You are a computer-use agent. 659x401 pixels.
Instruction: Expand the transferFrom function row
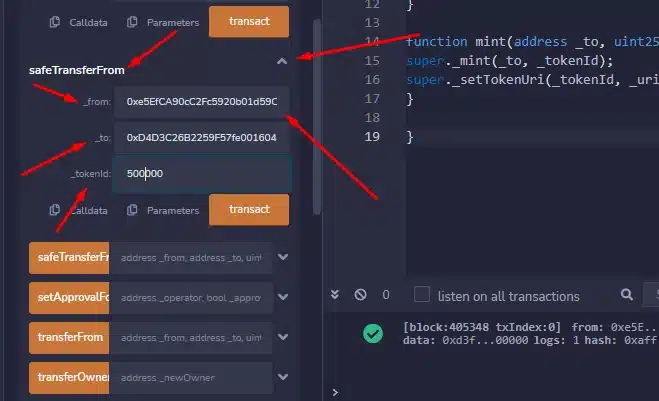click(x=283, y=337)
